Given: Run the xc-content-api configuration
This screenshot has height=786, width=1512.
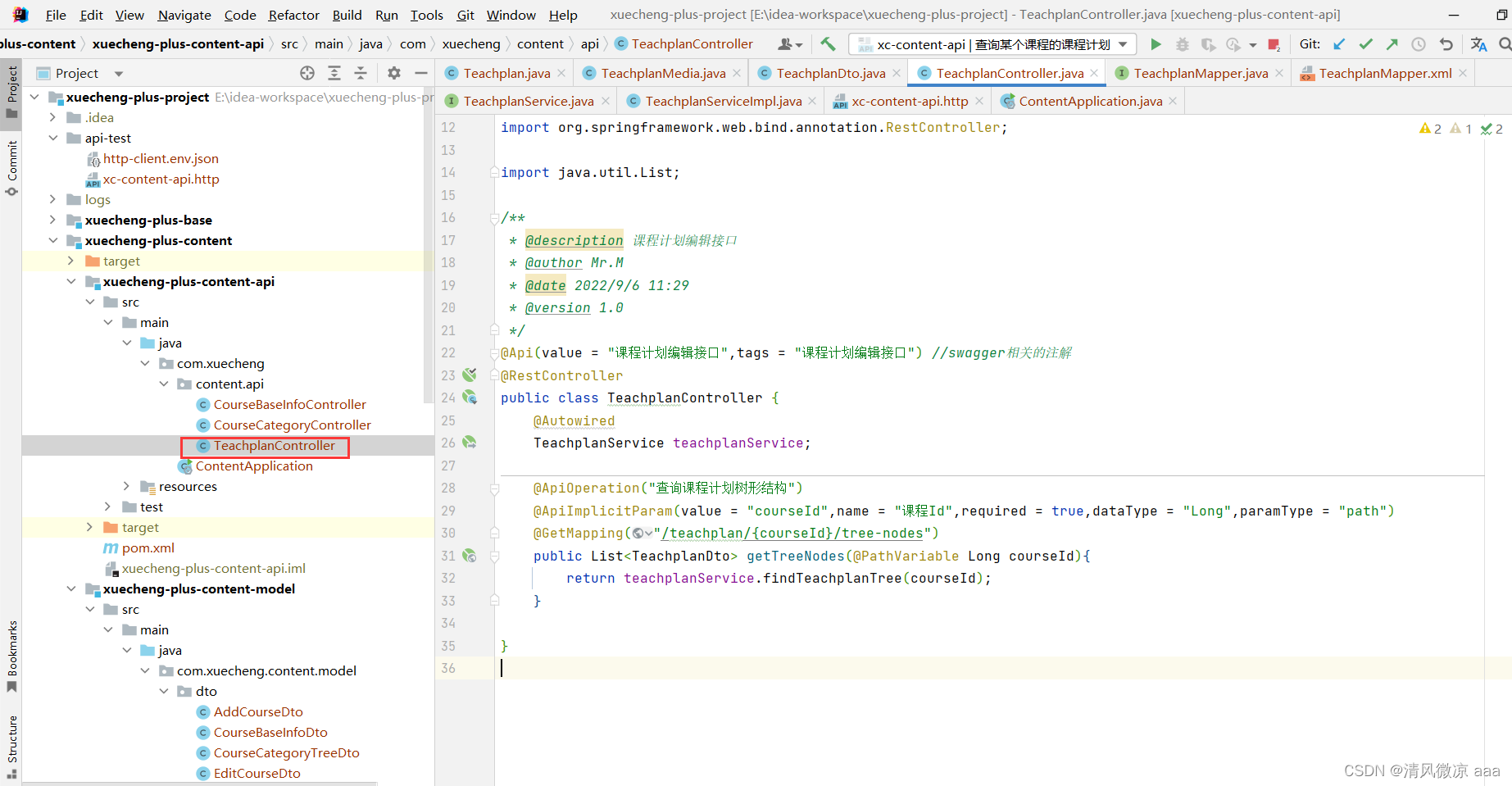Looking at the screenshot, I should point(1156,44).
